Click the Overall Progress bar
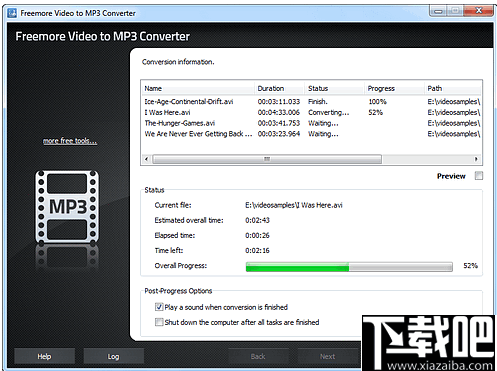This screenshot has height=371, width=497. coord(349,267)
